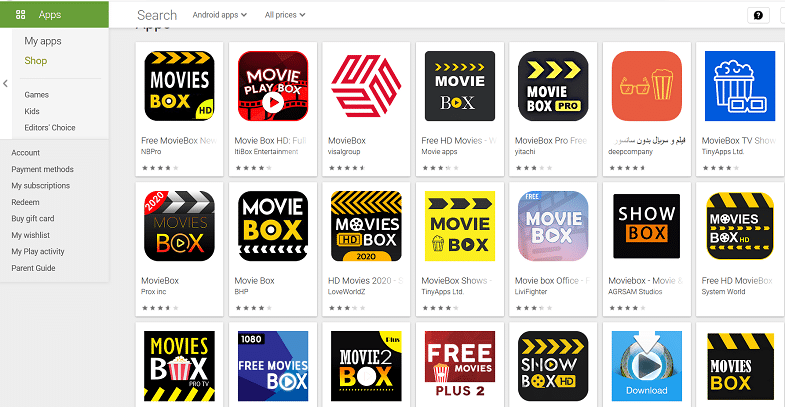785x407 pixels.
Task: Select the Apps section header
Action: pos(54,15)
